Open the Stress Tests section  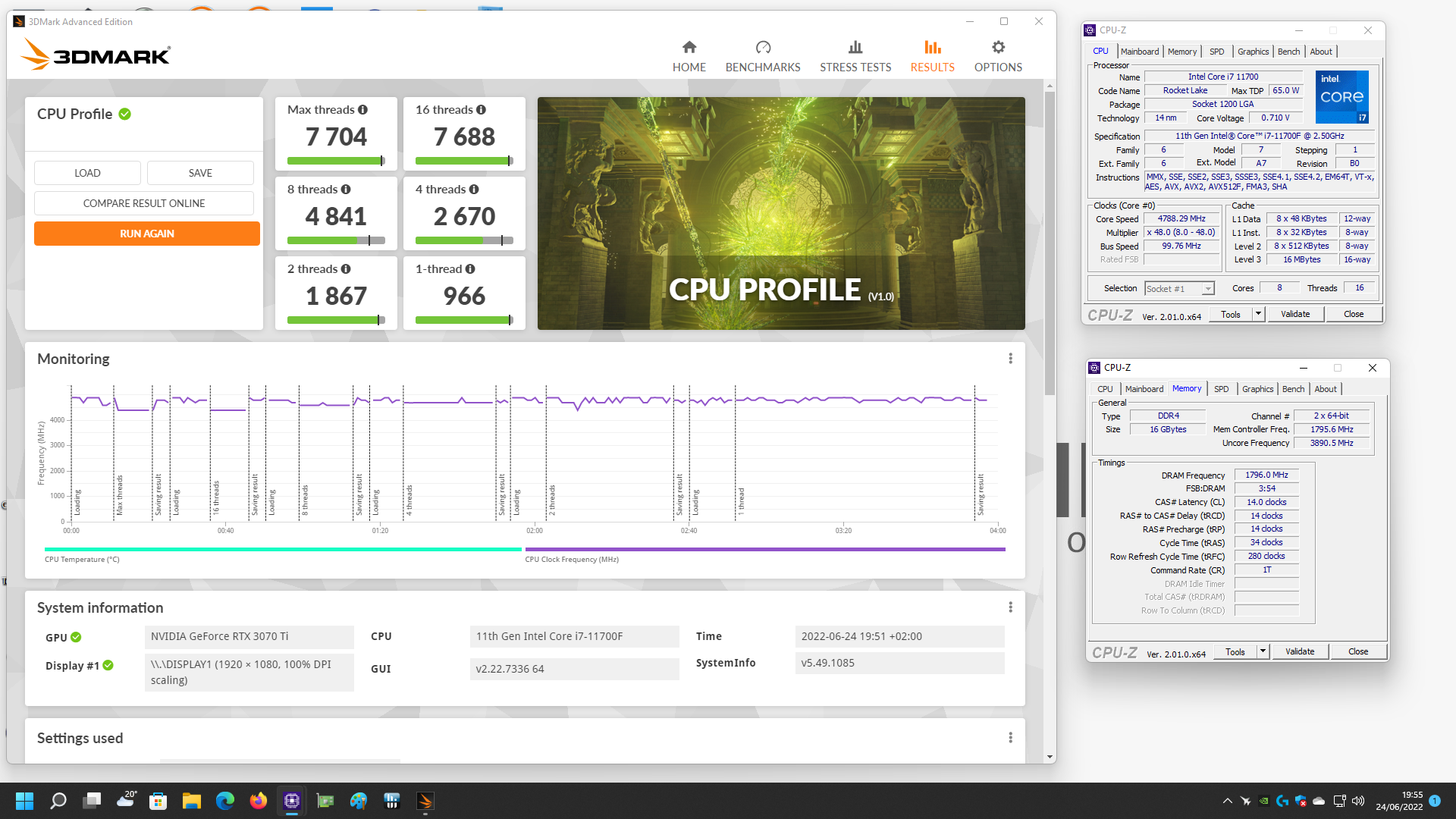pos(855,57)
